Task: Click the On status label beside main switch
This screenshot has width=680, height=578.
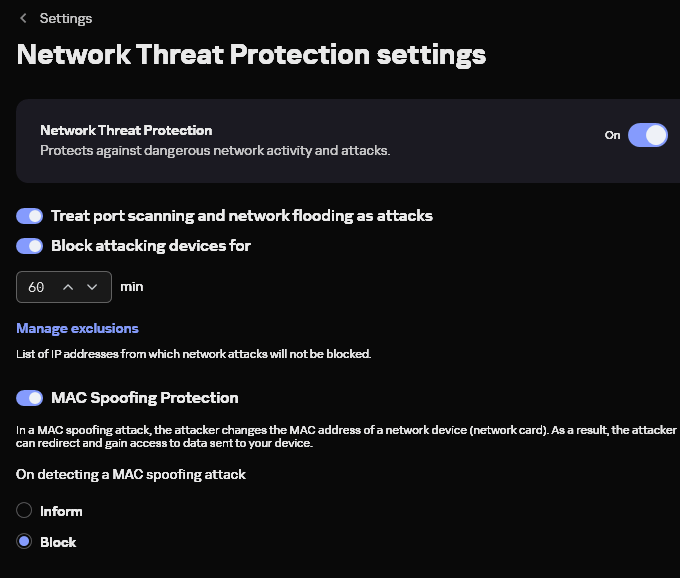Action: (613, 135)
